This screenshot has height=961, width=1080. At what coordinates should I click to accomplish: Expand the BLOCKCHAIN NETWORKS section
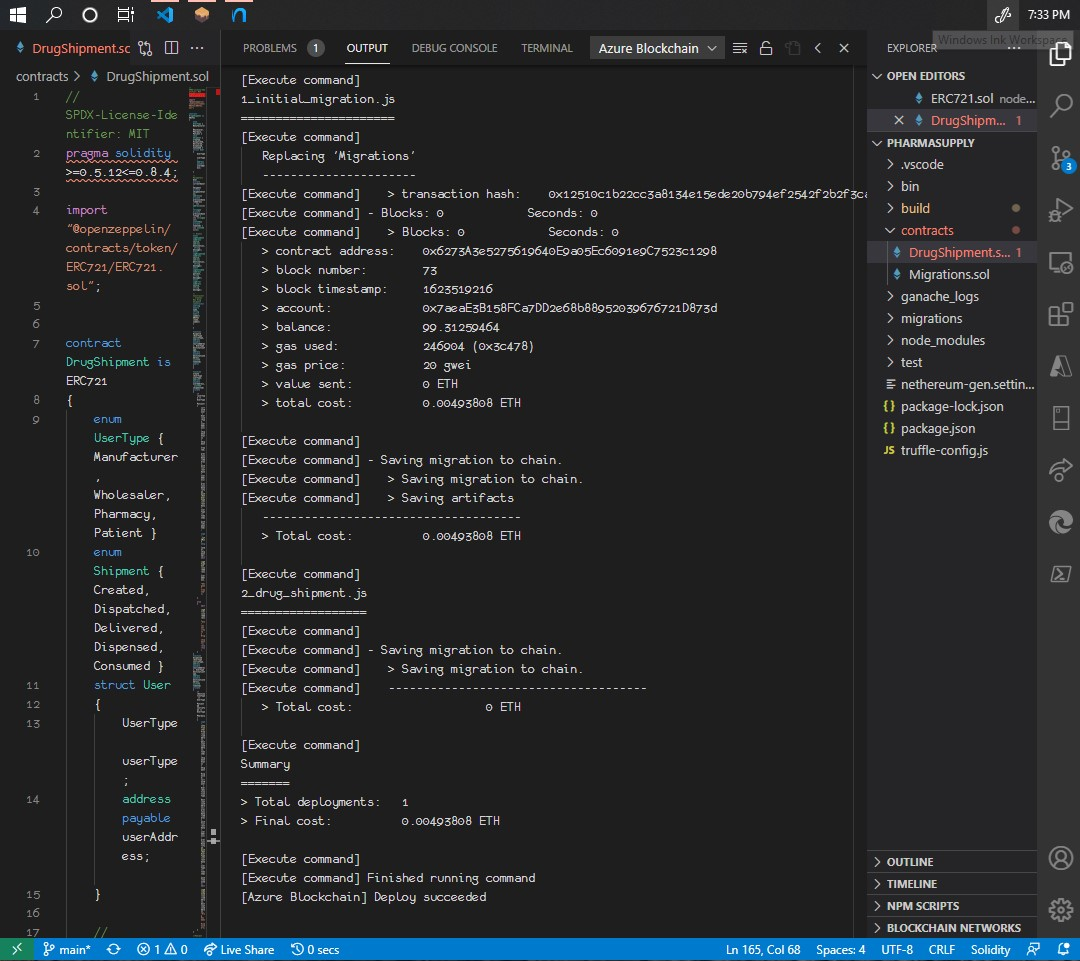click(953, 928)
